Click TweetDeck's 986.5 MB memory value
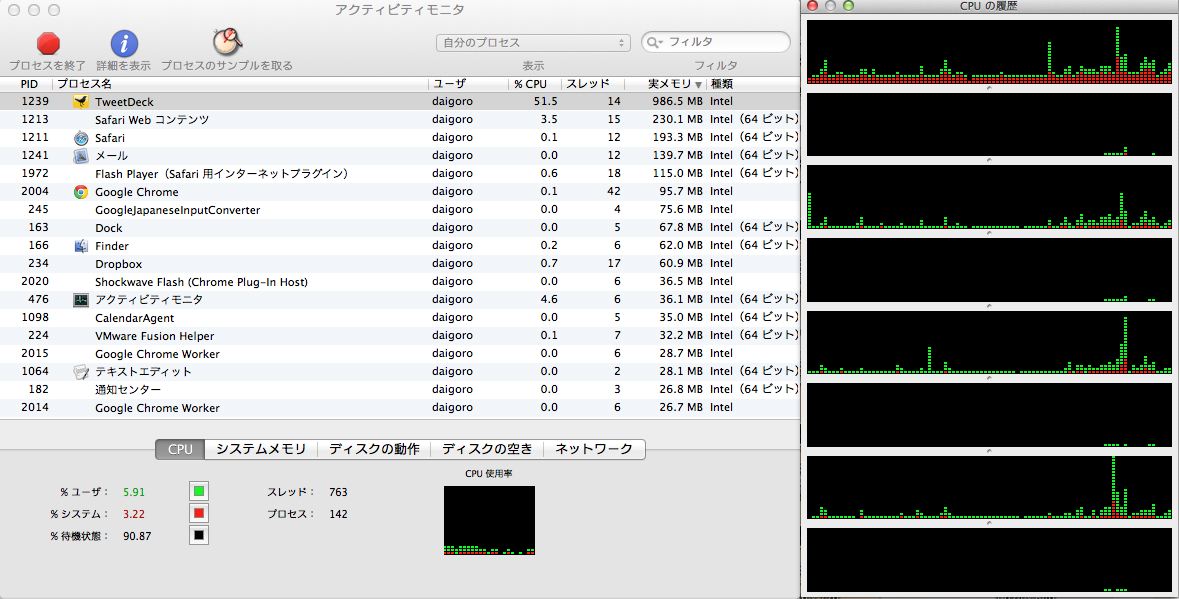This screenshot has width=1179, height=599. point(677,101)
